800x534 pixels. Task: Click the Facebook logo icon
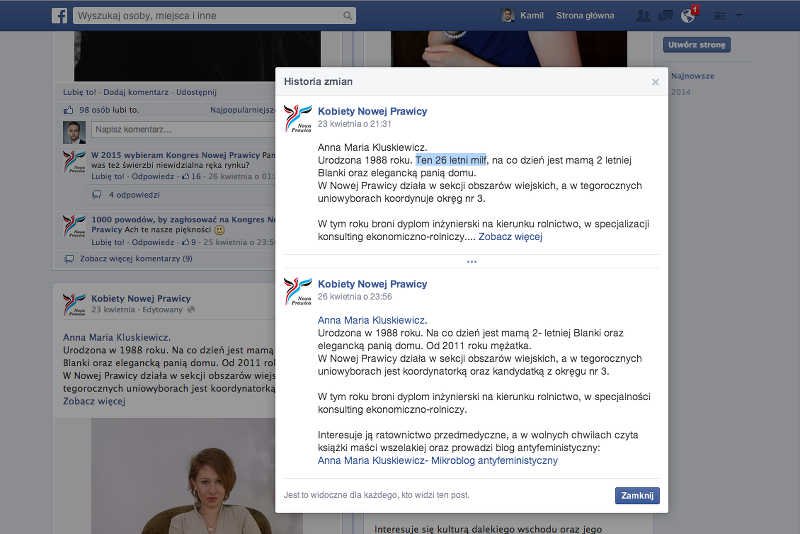tap(59, 16)
